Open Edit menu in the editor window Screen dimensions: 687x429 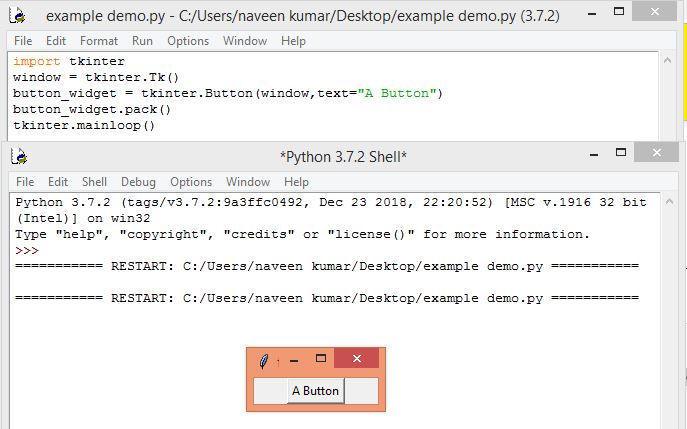tap(56, 41)
